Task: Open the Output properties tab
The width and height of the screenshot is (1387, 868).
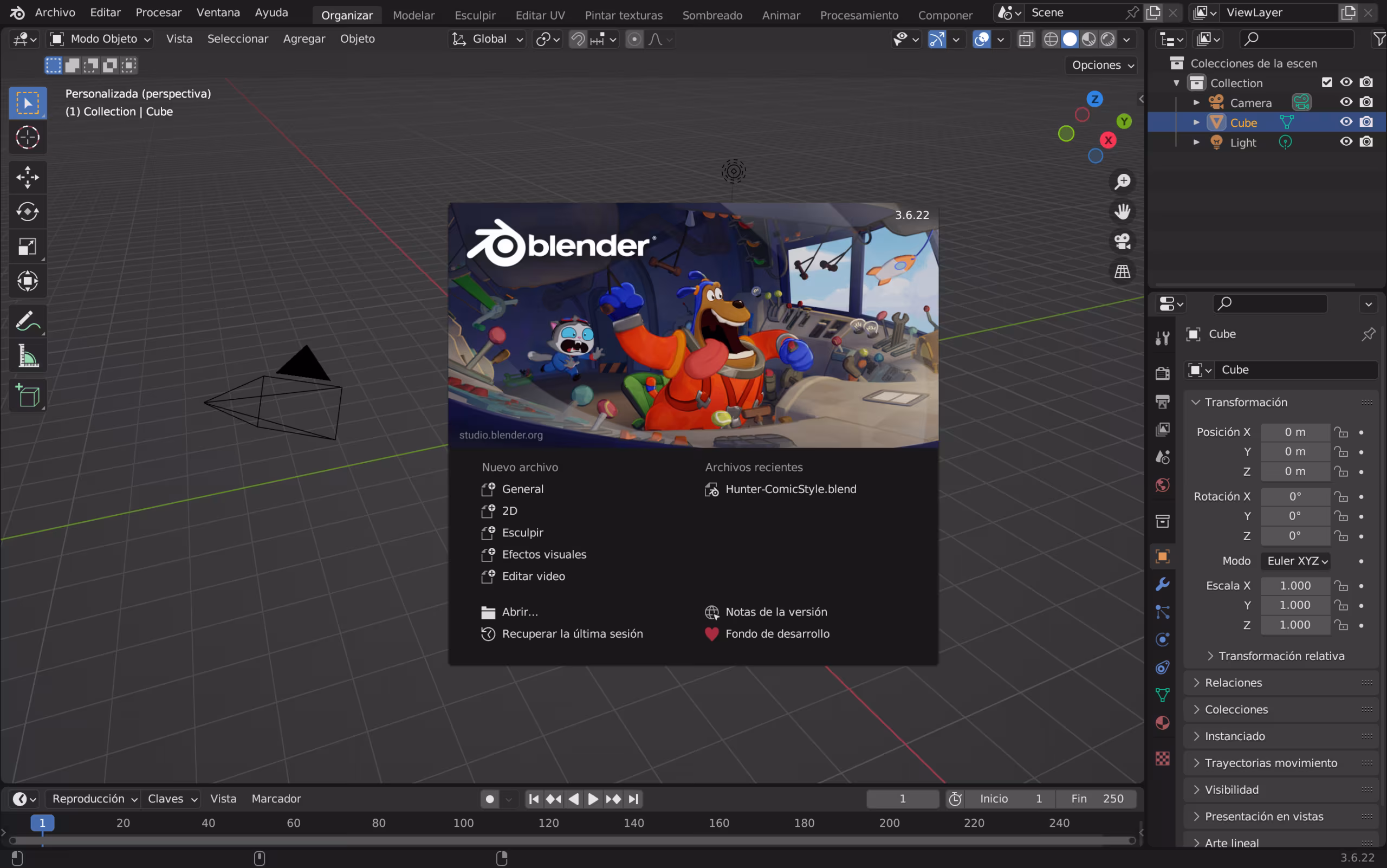Action: point(1163,401)
